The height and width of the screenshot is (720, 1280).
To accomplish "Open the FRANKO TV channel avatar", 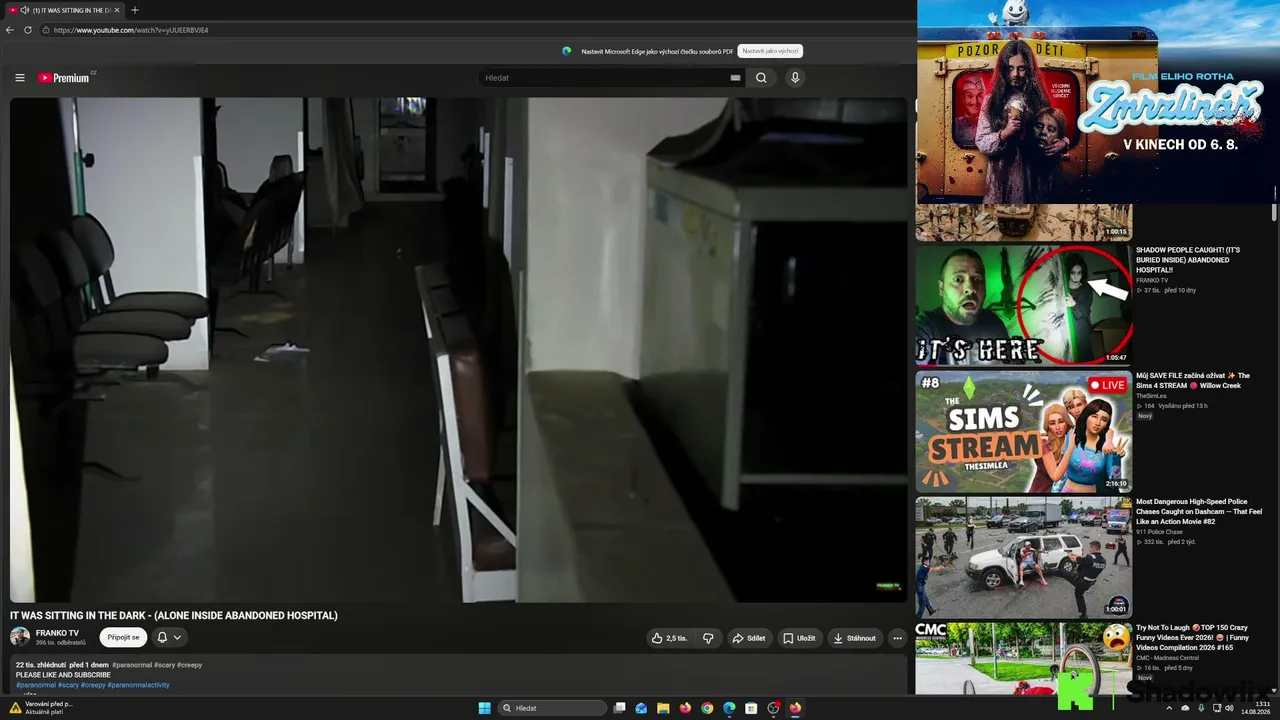I will pos(20,637).
